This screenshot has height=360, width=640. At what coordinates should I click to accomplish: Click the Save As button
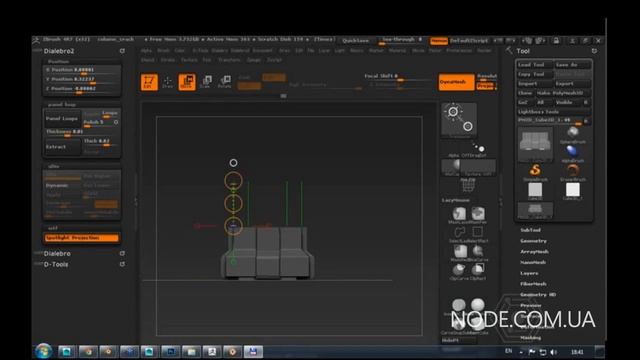[x=572, y=65]
